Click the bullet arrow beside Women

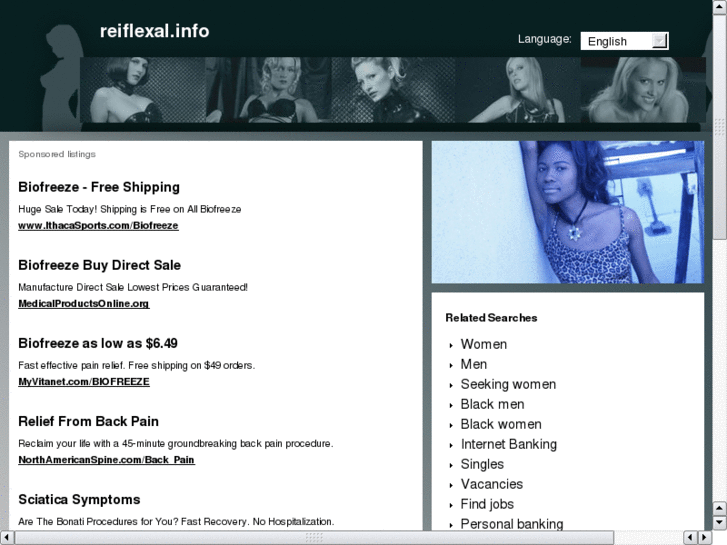451,345
